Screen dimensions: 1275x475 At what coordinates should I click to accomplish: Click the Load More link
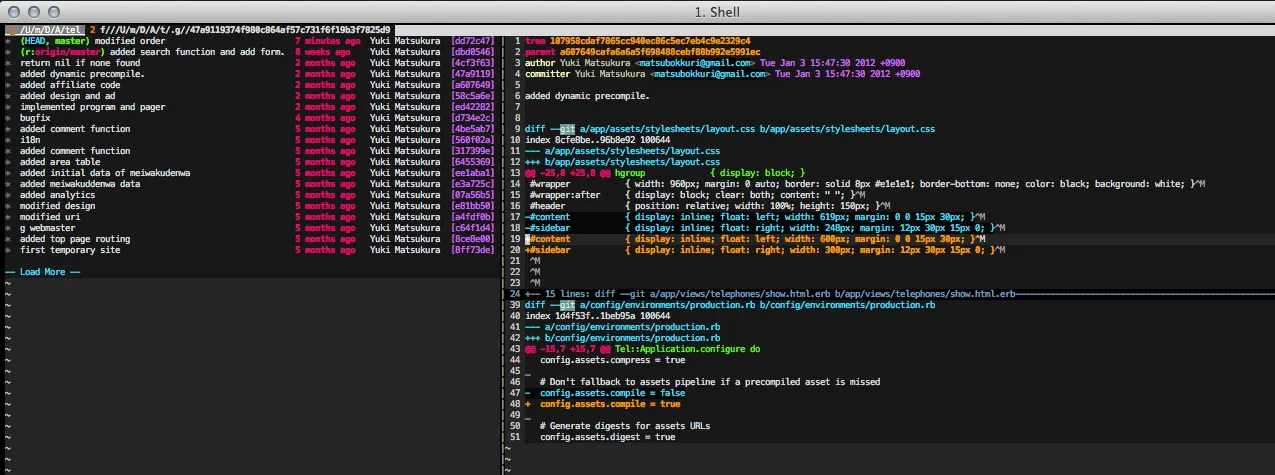pyautogui.click(x=42, y=272)
